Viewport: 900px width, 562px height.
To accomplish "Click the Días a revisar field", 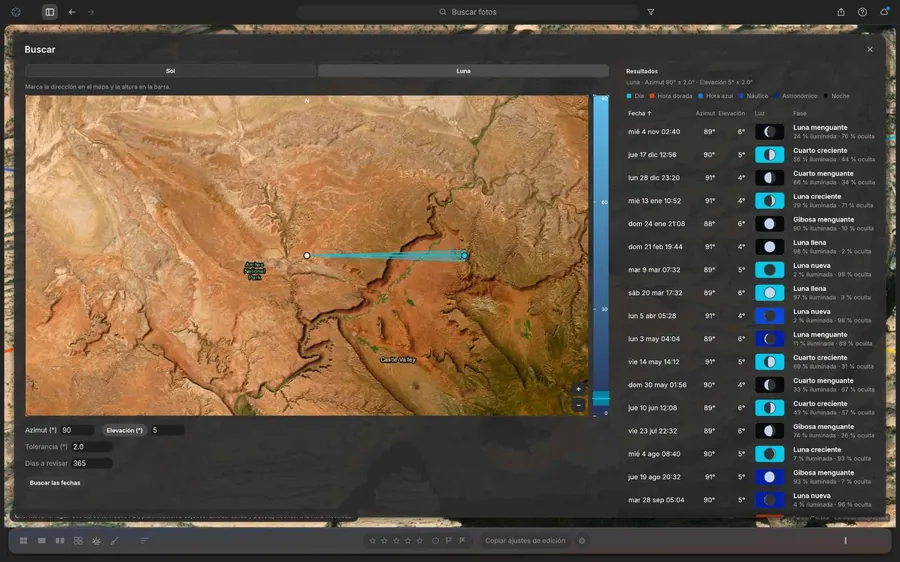I will point(91,463).
